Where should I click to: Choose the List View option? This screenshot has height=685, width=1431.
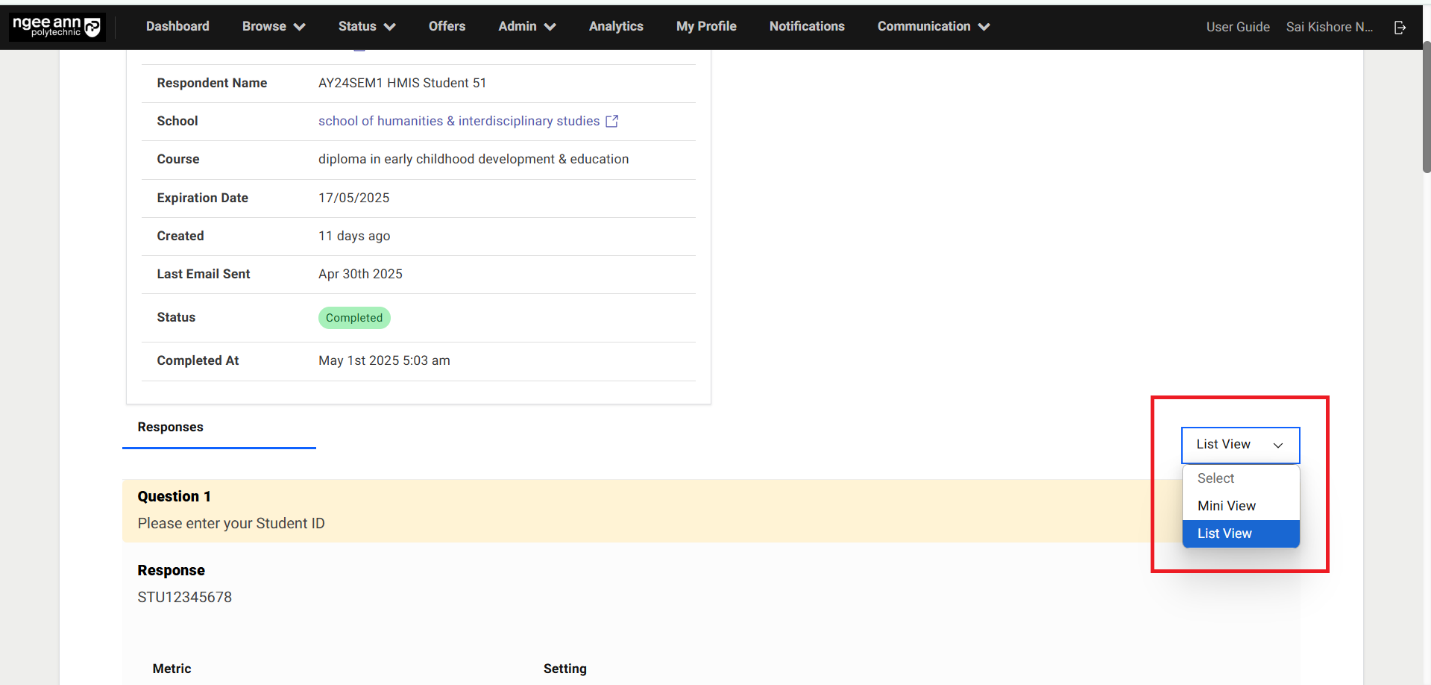[x=1224, y=533]
